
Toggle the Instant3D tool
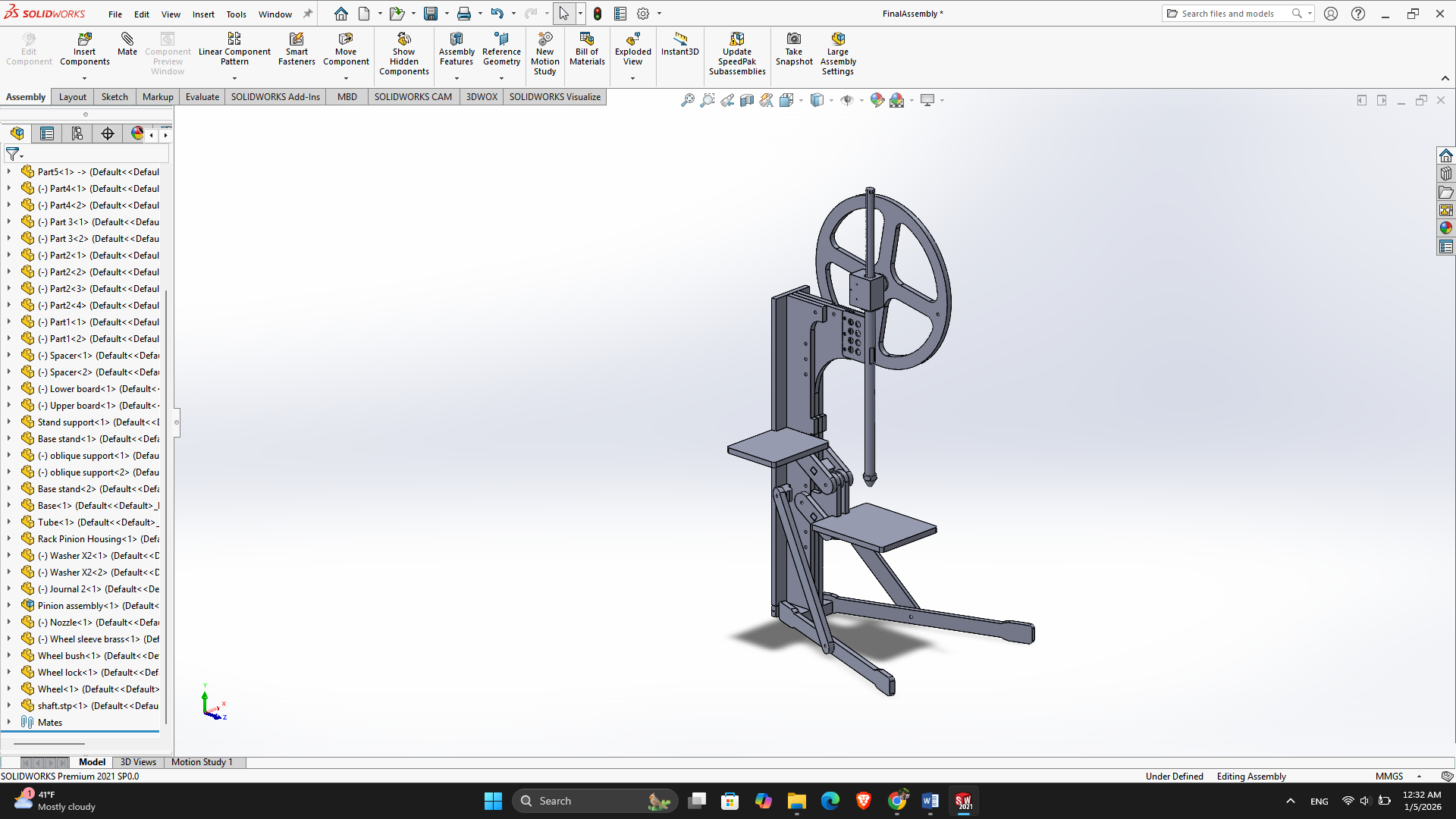679,47
